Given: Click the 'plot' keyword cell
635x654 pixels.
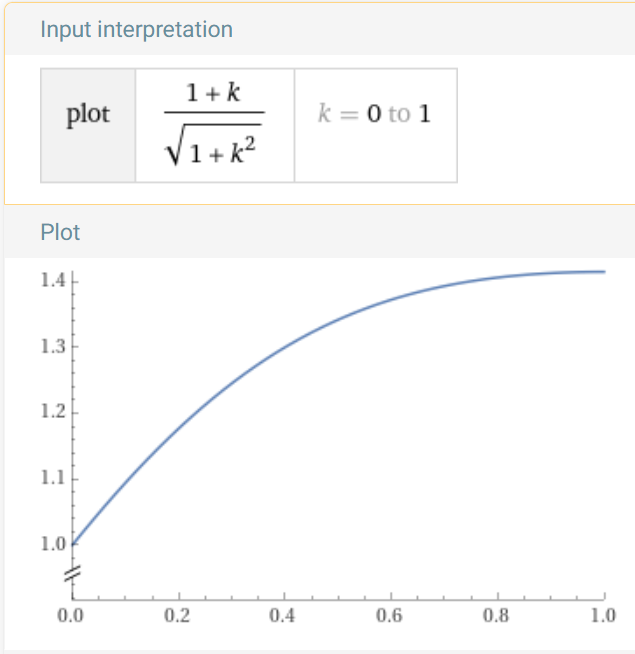Looking at the screenshot, I should pos(88,126).
